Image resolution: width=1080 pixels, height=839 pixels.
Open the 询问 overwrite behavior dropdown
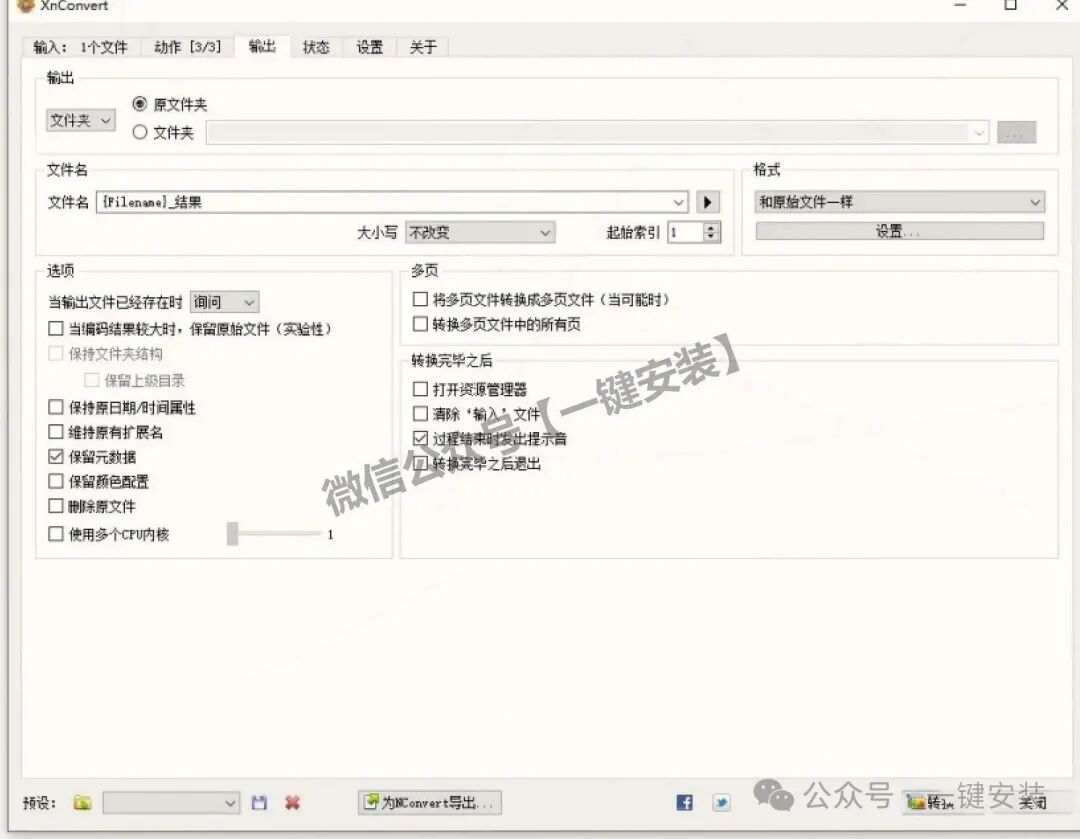pyautogui.click(x=225, y=302)
